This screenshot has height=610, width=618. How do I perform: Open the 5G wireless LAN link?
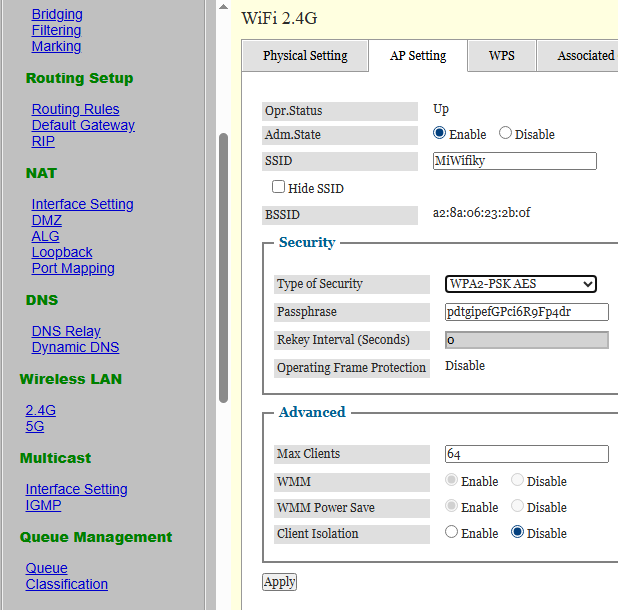(x=35, y=426)
